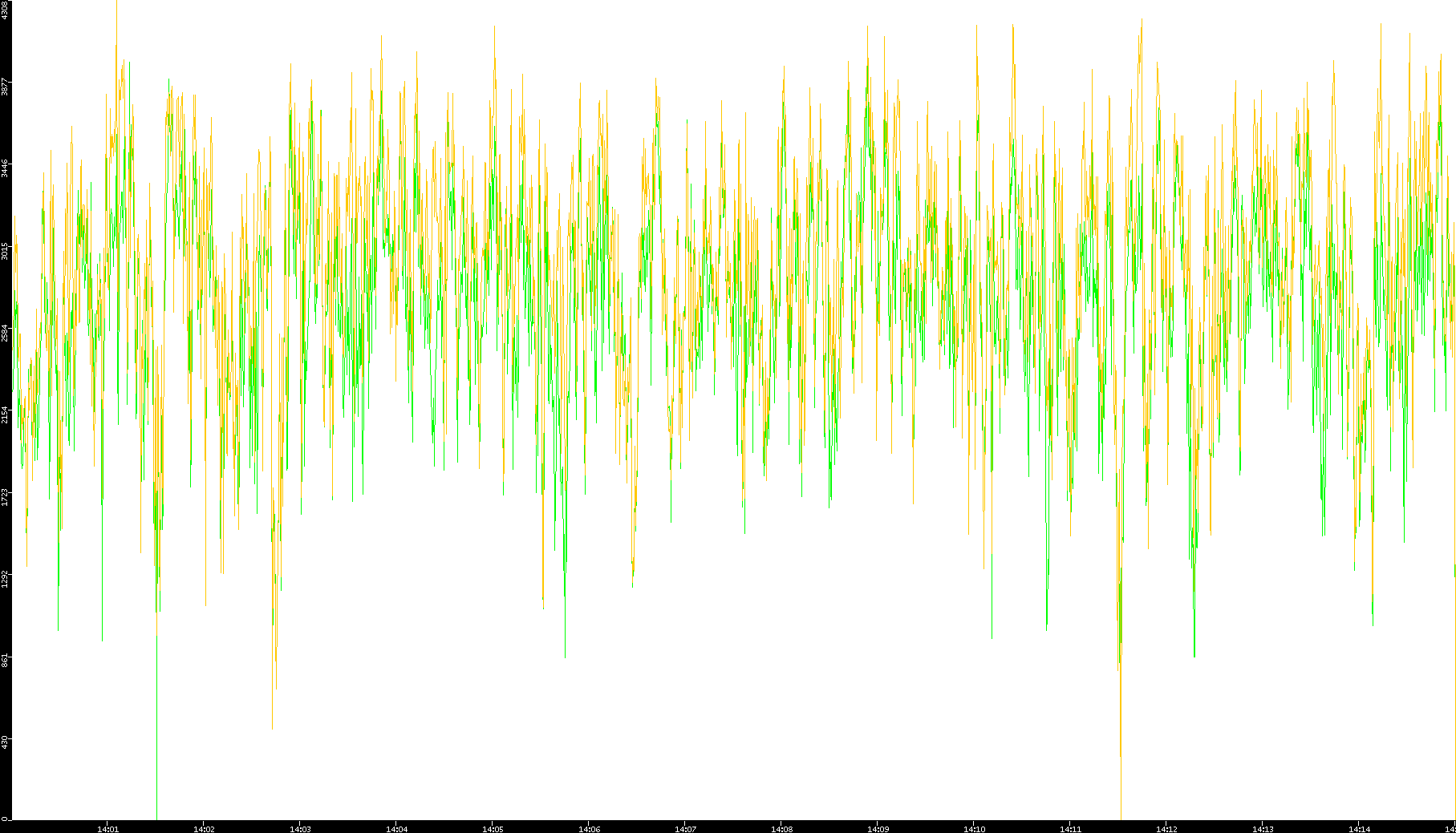Click the 2154 vertical axis label
The image size is (1456, 833).
point(5,414)
